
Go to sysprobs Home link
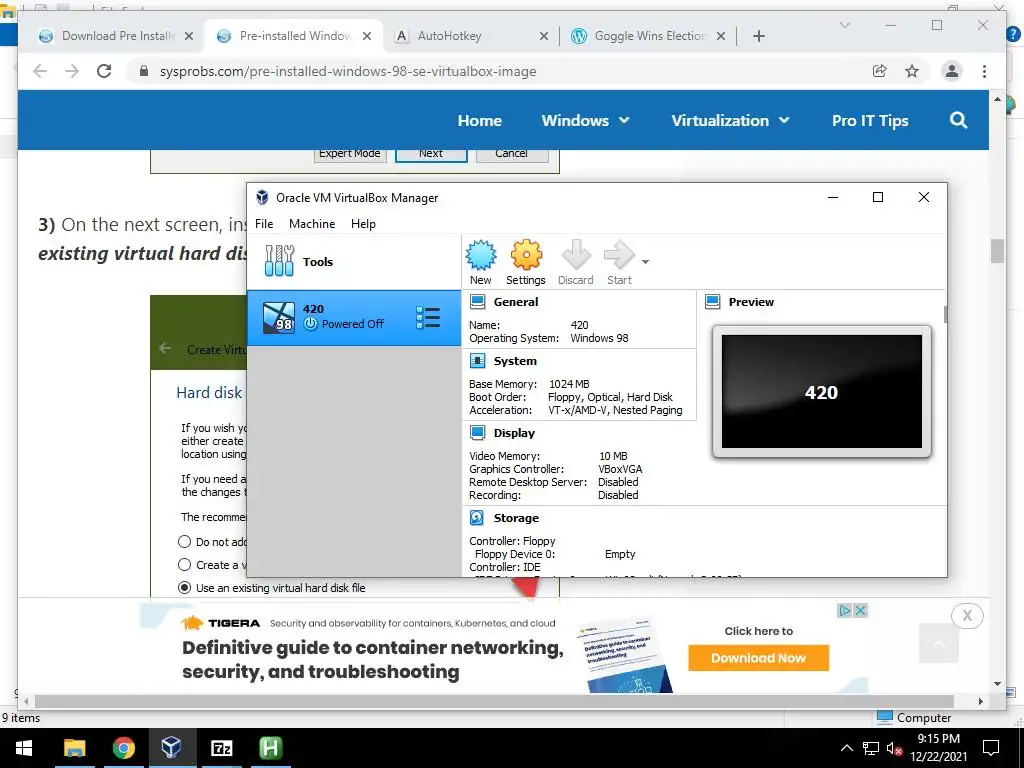click(479, 120)
